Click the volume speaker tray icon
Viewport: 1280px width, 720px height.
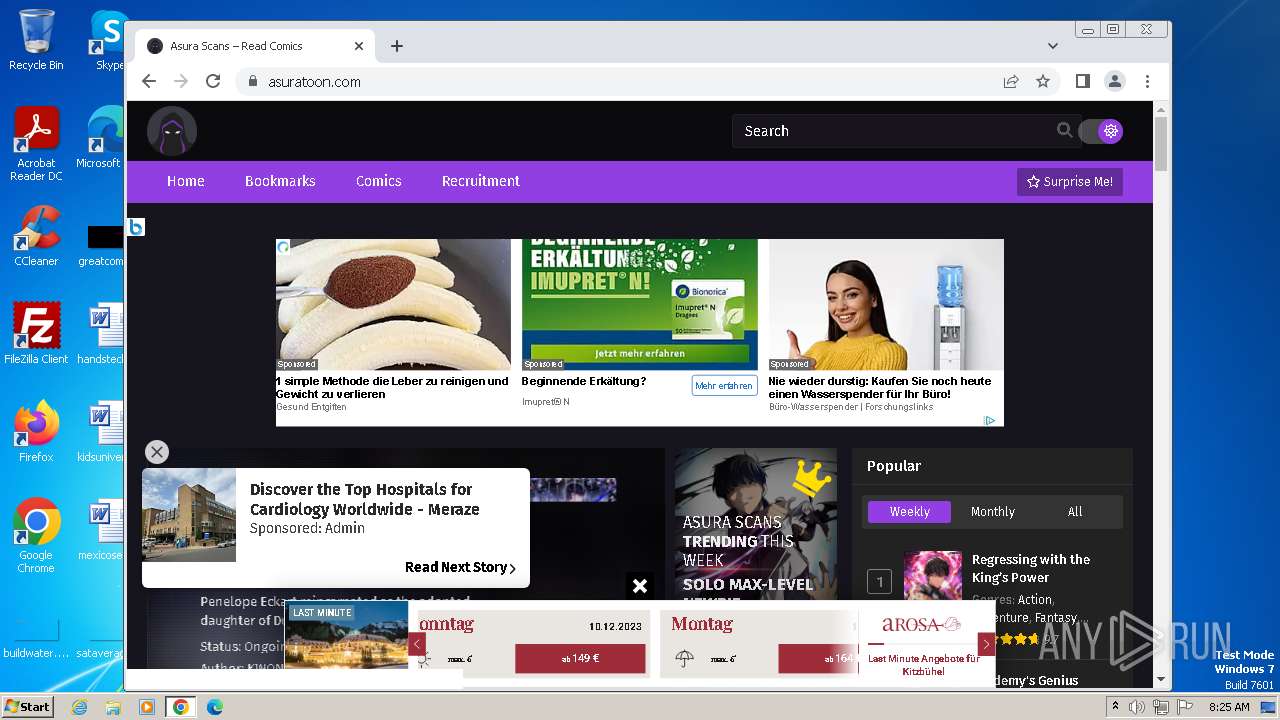(1137, 707)
